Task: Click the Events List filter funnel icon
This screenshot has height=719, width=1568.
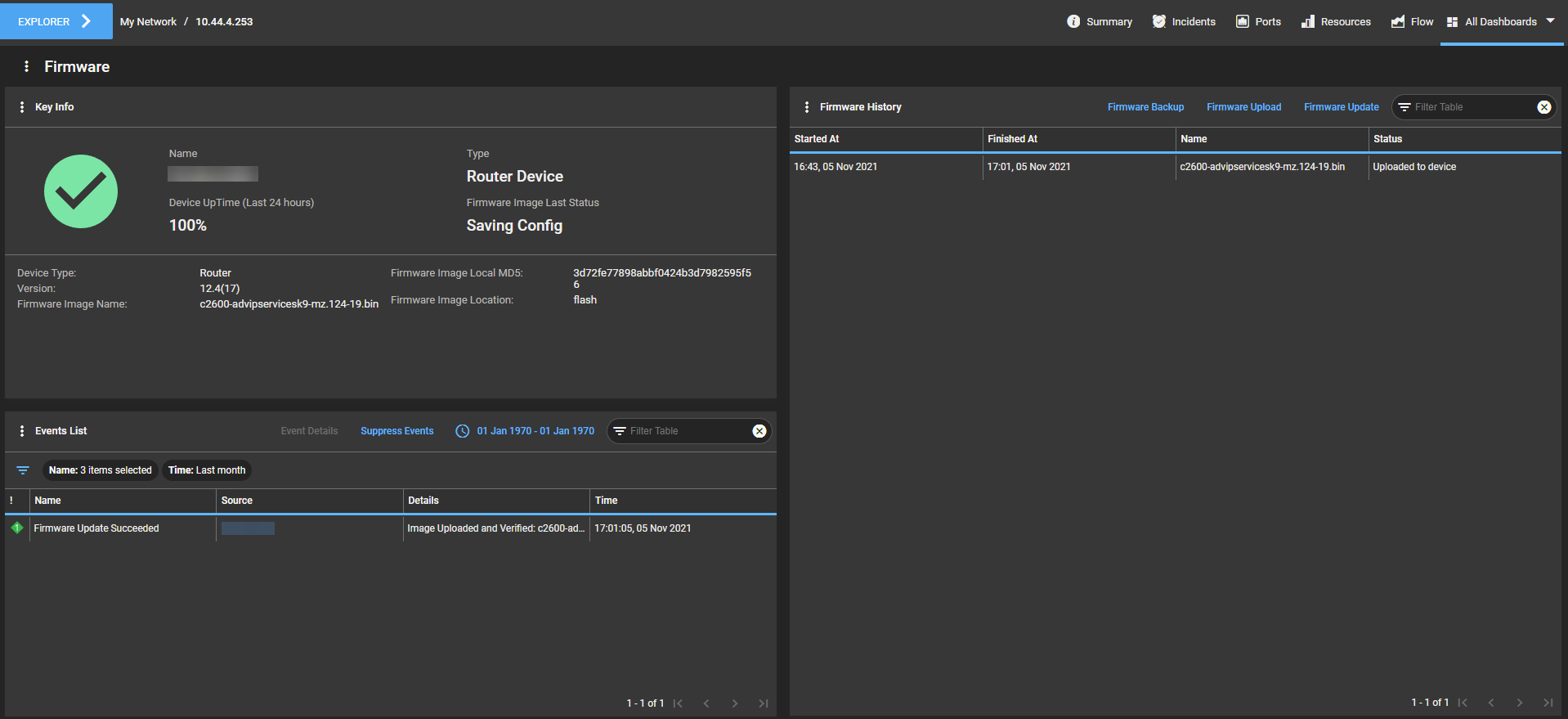Action: coord(23,470)
